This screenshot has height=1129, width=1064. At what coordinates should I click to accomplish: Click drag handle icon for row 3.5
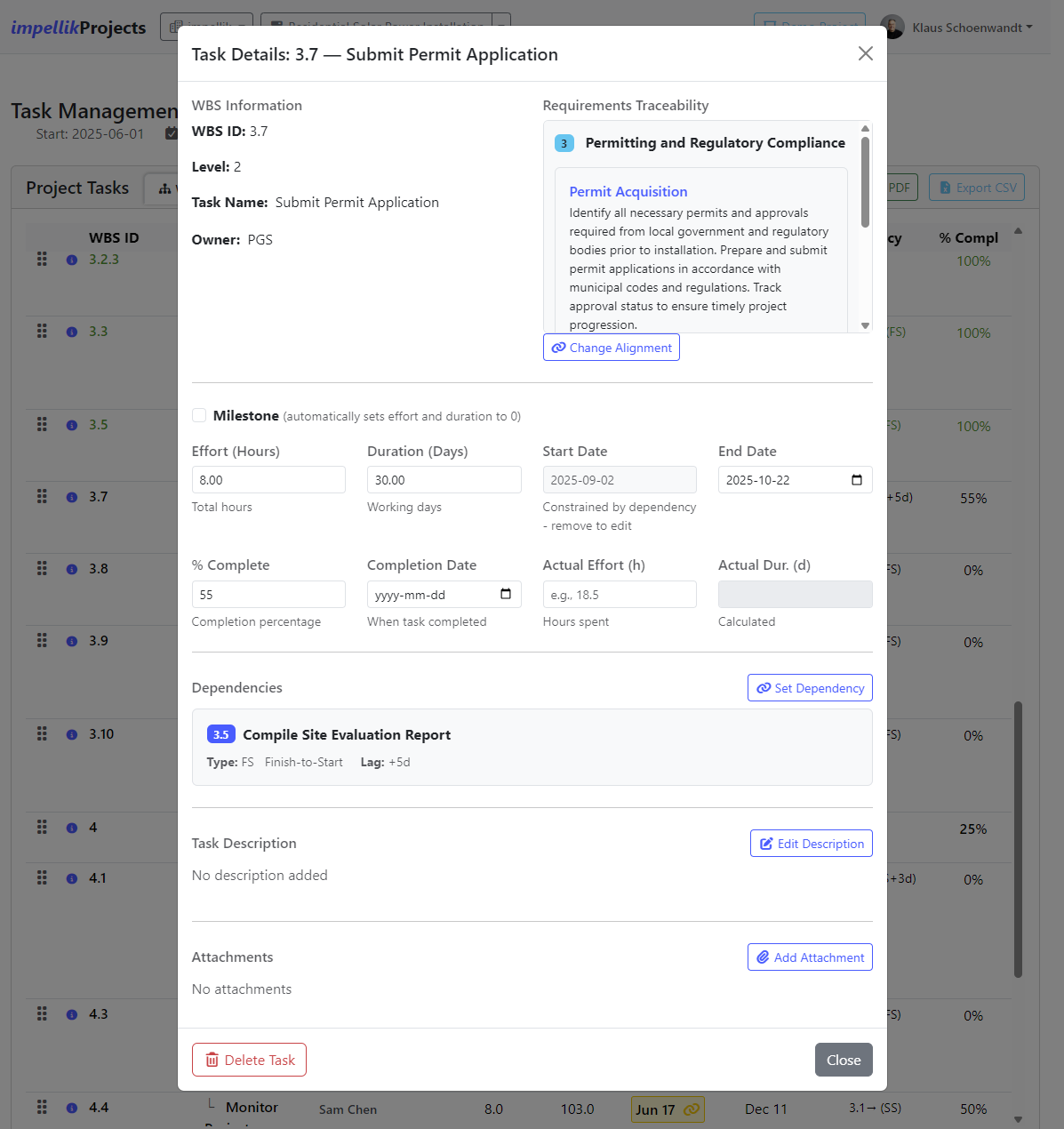tap(42, 424)
